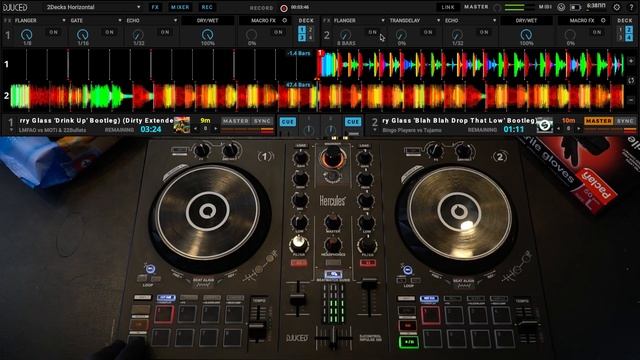This screenshot has height=360, width=640.
Task: Toggle deck 1 CUE headphone button
Action: (x=288, y=122)
